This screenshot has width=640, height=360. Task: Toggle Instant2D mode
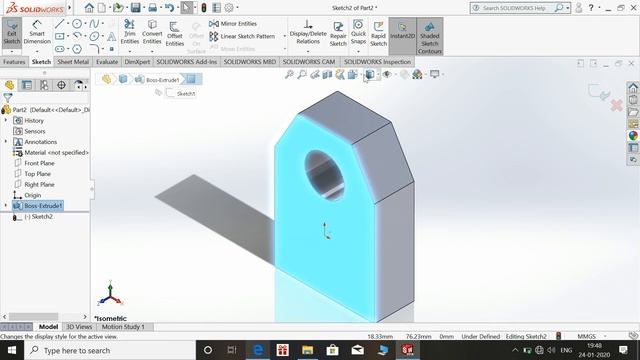(x=402, y=36)
